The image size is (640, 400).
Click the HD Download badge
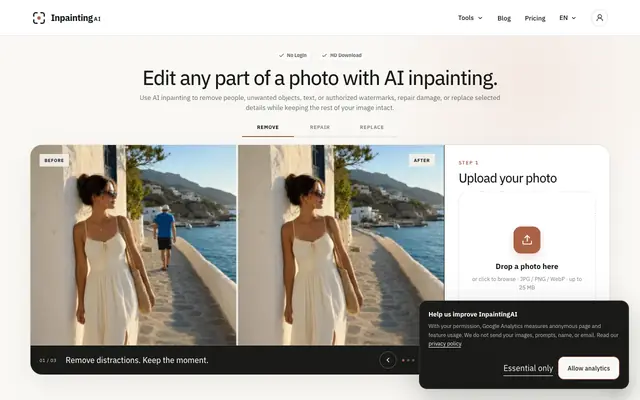(x=342, y=55)
